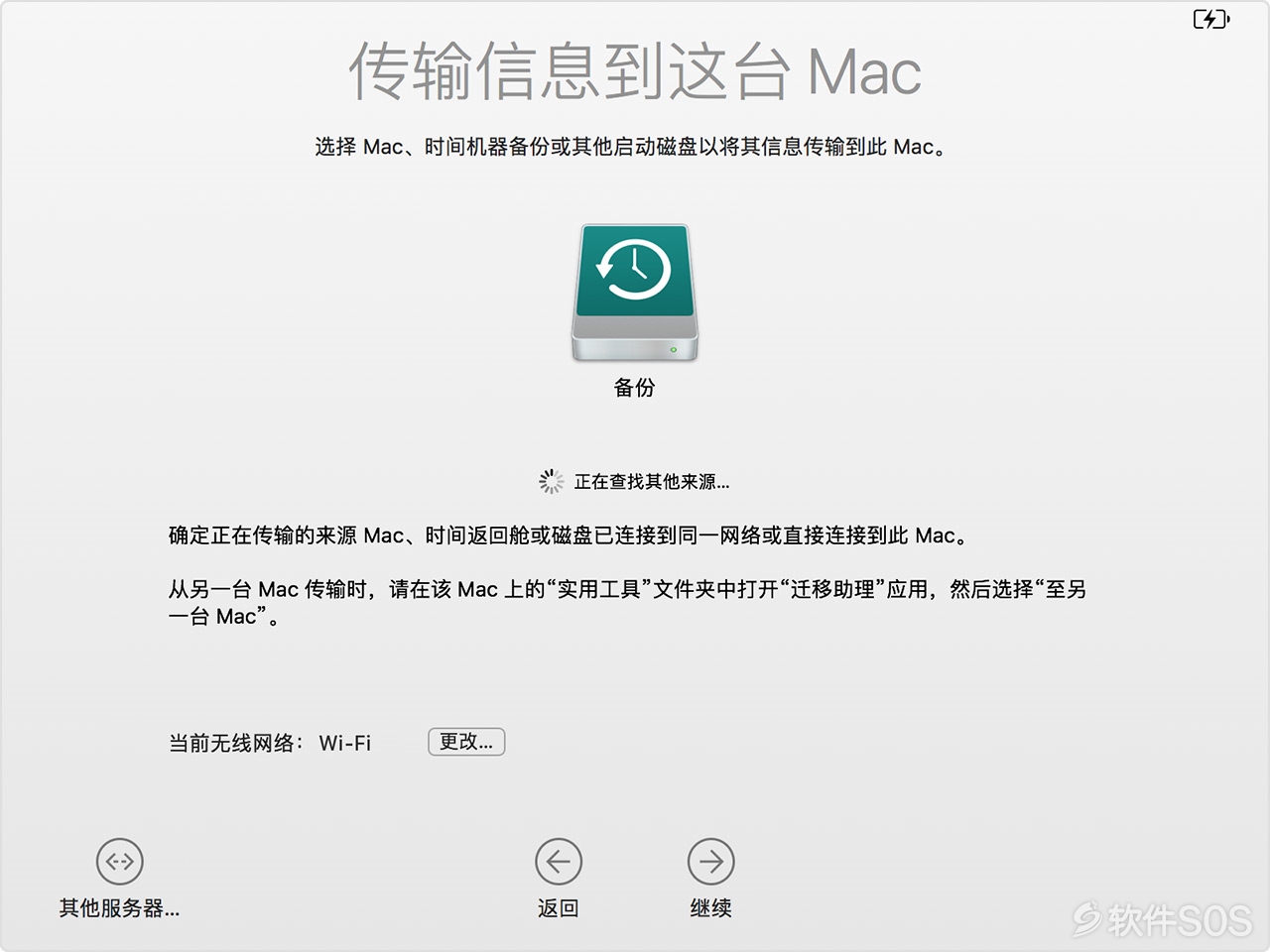Click the spinning search progress indicator

pos(552,482)
